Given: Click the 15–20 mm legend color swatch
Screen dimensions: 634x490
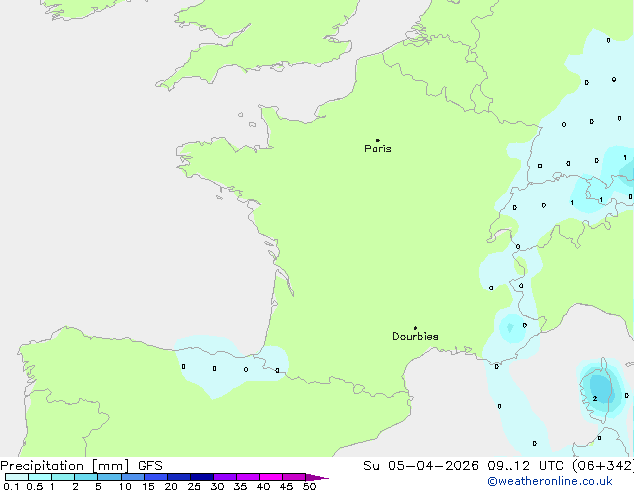Looking at the screenshot, I should (156, 477).
